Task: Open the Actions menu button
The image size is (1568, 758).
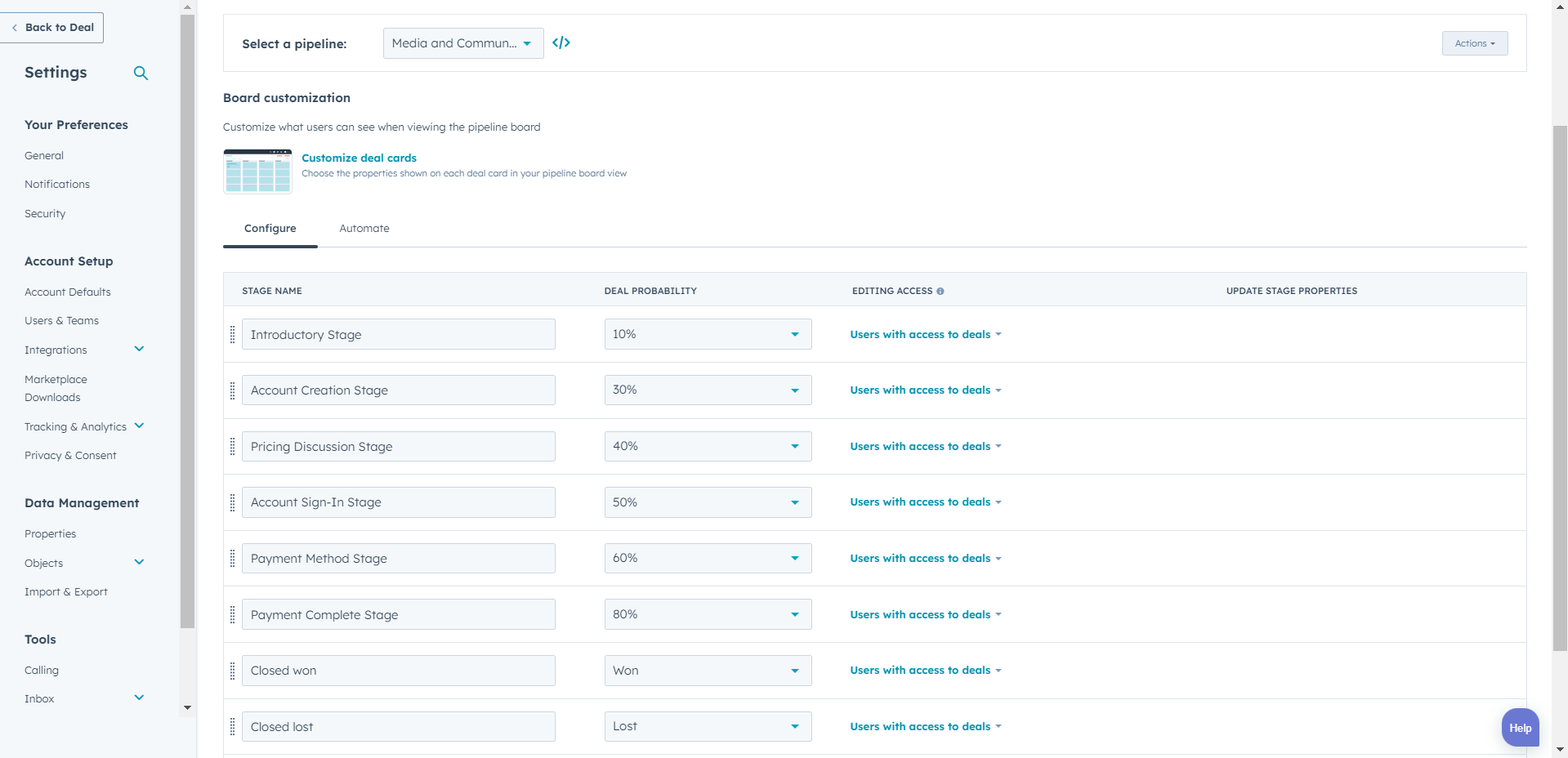Action: click(x=1474, y=43)
